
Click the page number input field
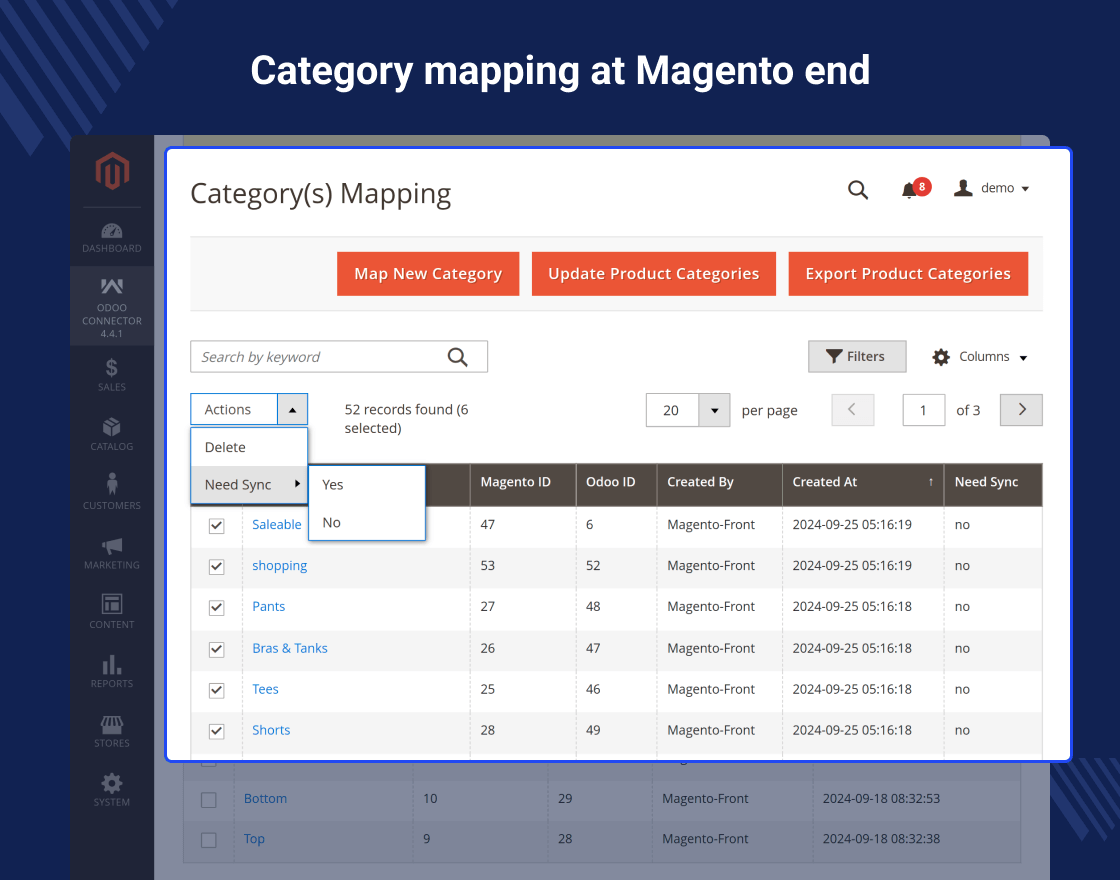pos(924,410)
